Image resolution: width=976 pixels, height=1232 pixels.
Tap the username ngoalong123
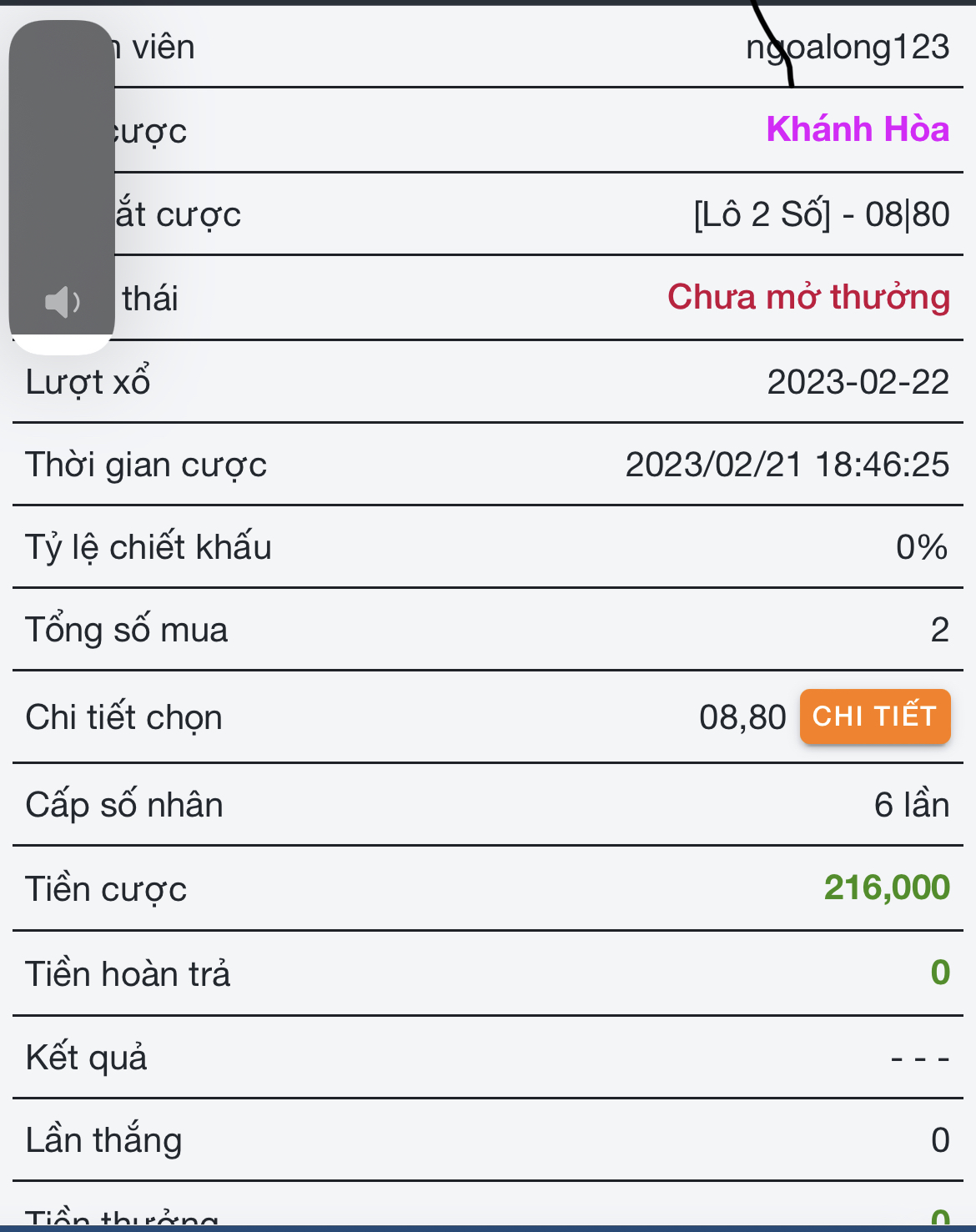(x=847, y=48)
